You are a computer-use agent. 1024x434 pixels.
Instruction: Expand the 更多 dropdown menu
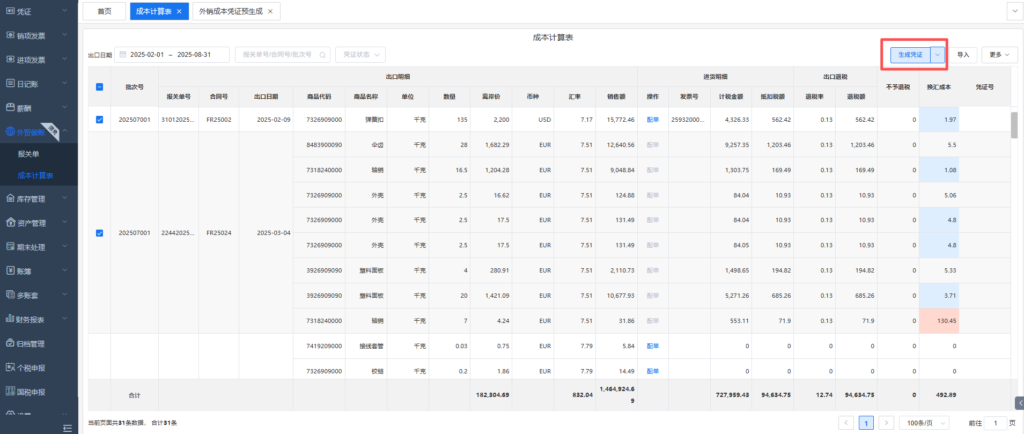[997, 55]
